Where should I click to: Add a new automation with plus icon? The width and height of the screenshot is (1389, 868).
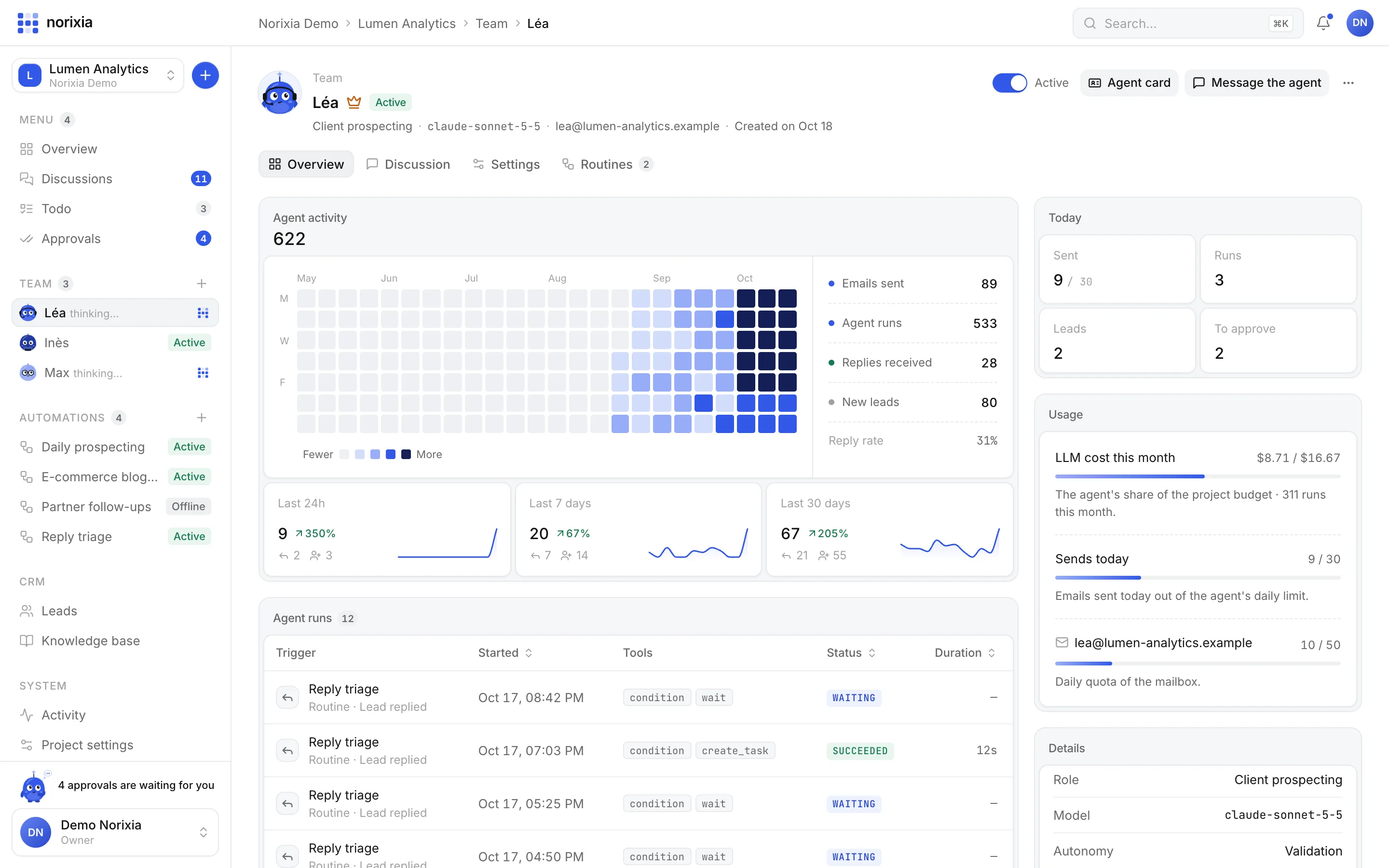(x=202, y=417)
